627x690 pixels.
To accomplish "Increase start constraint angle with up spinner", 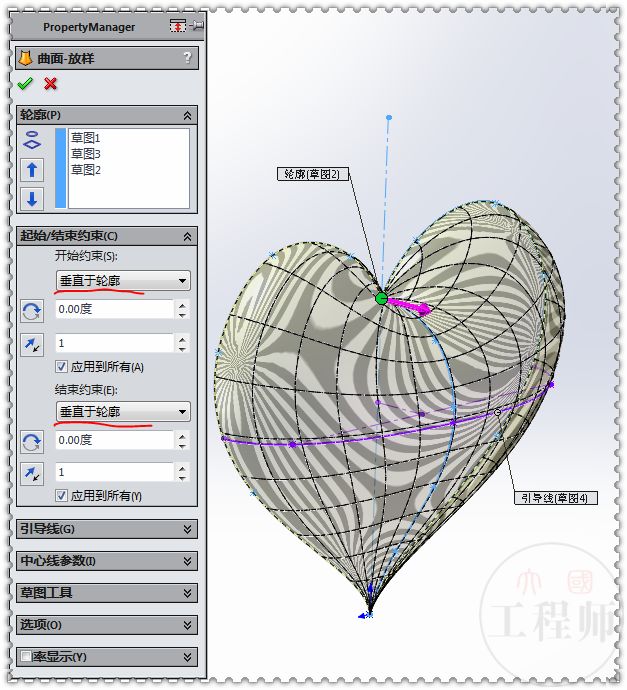I will [182, 305].
